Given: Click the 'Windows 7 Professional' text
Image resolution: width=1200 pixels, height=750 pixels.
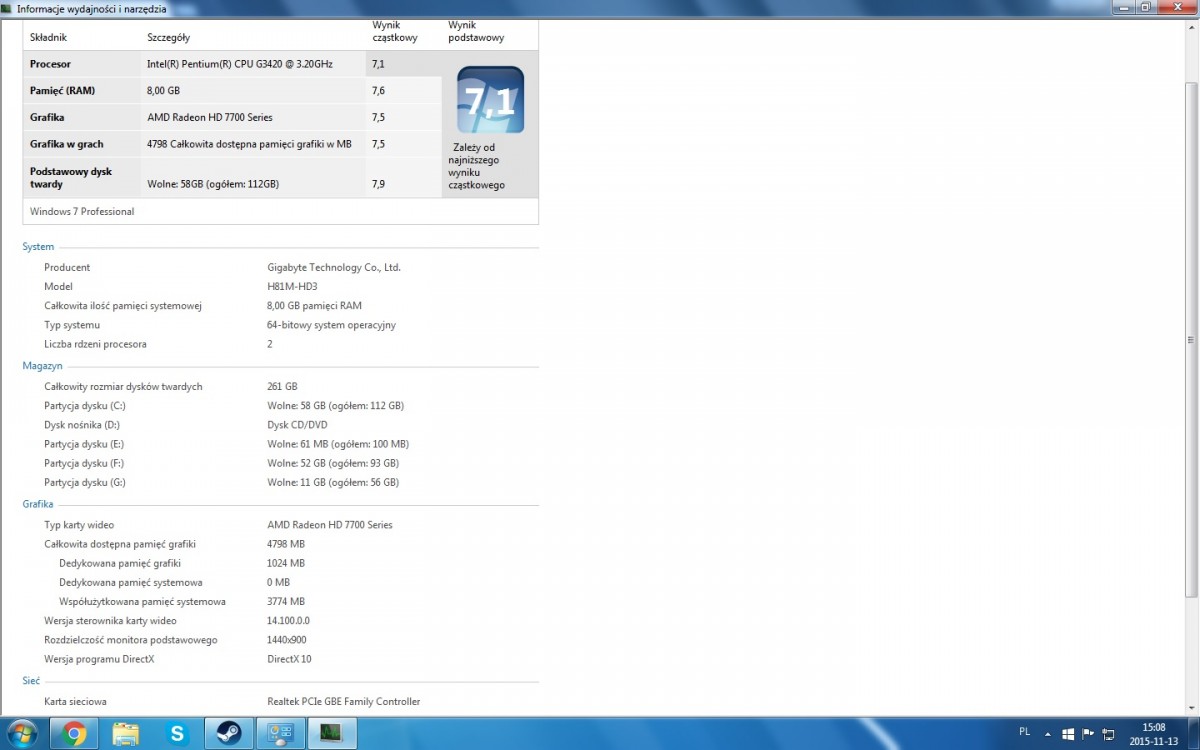Looking at the screenshot, I should pyautogui.click(x=82, y=212).
